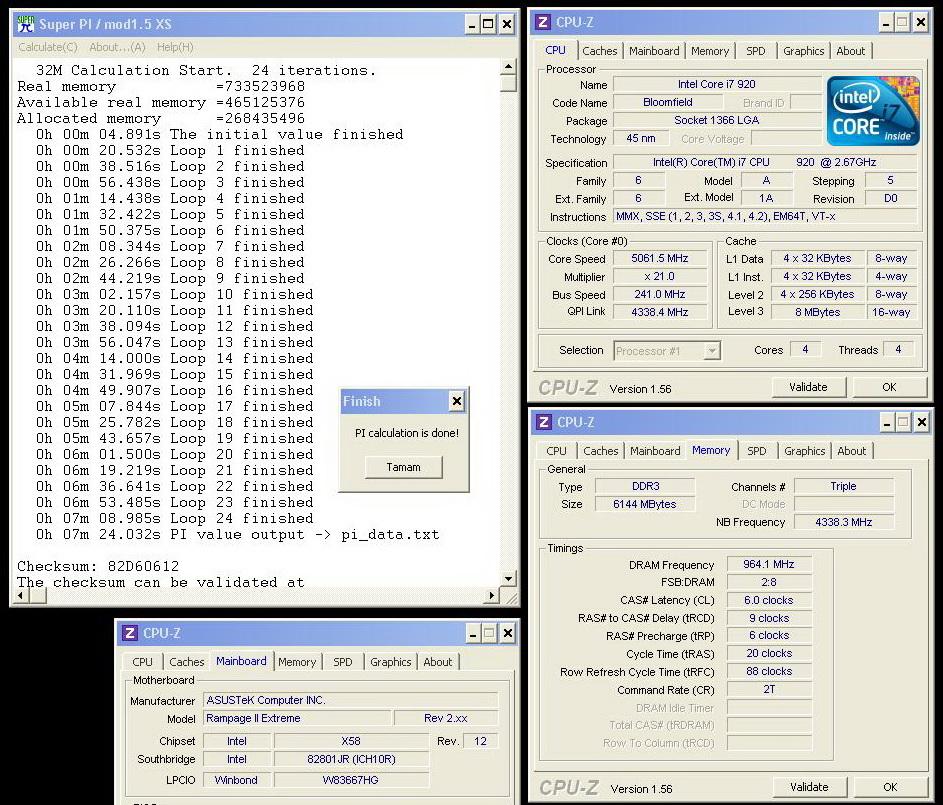Screen dimensions: 943x805
Task: Switch to CPU tab in Memory CPU-Z window
Action: tap(556, 451)
